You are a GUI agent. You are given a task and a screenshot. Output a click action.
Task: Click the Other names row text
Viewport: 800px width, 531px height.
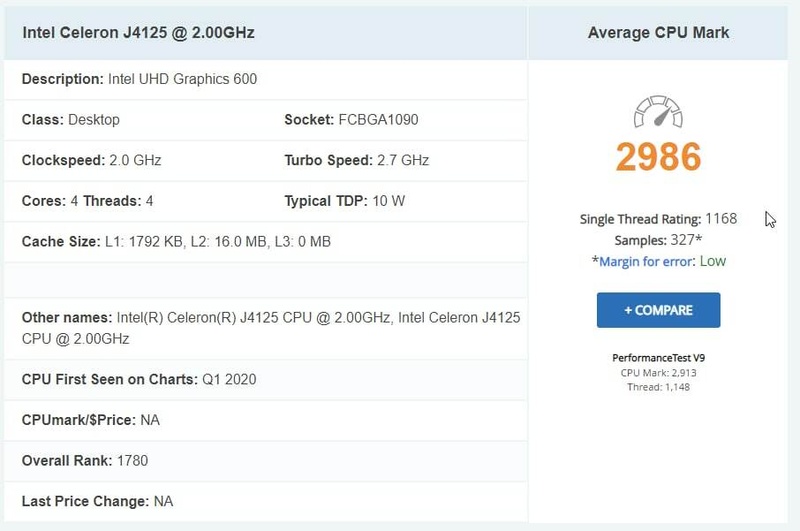point(271,328)
